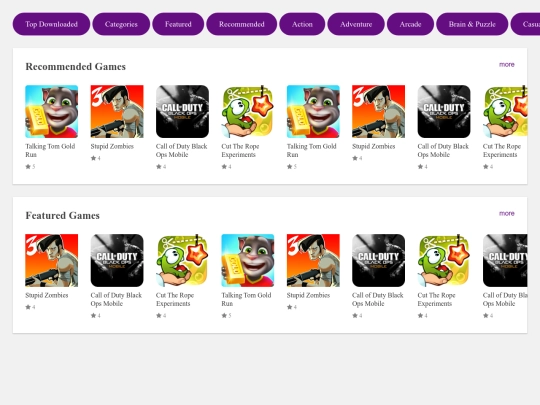Click first 'Stupid Zombies' title in Featured Games

(x=46, y=295)
